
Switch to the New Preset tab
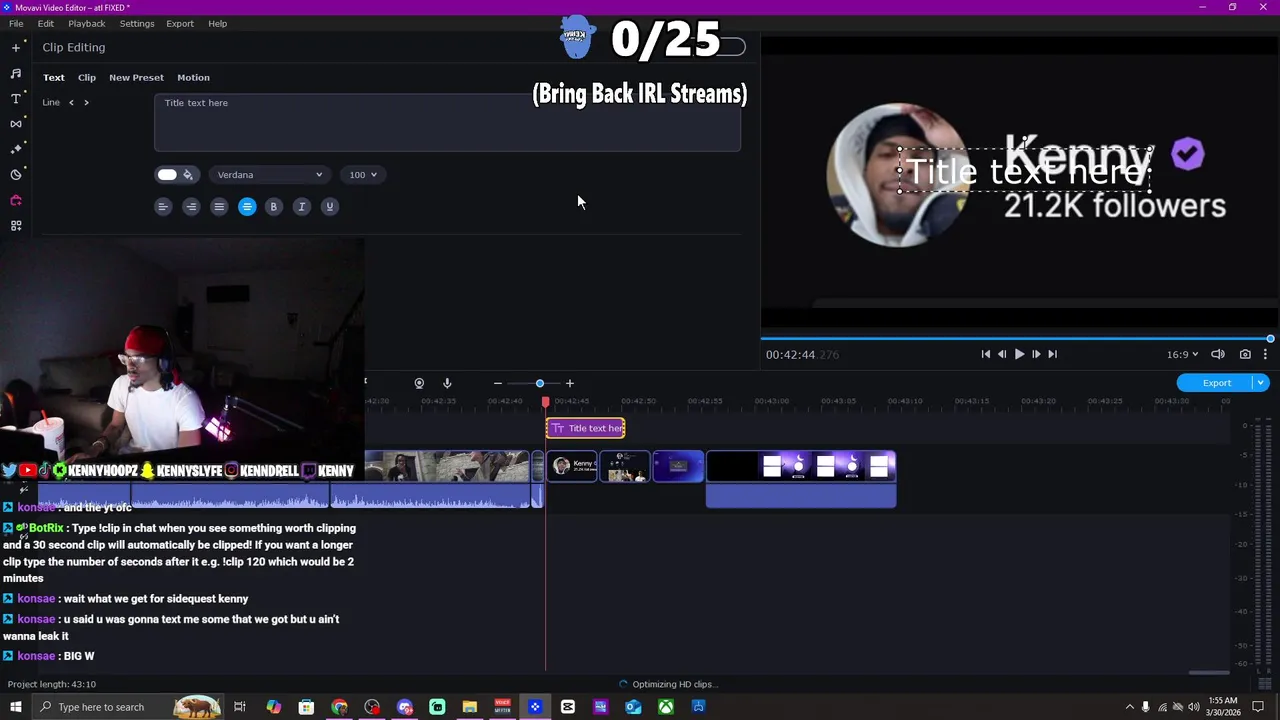[x=136, y=77]
